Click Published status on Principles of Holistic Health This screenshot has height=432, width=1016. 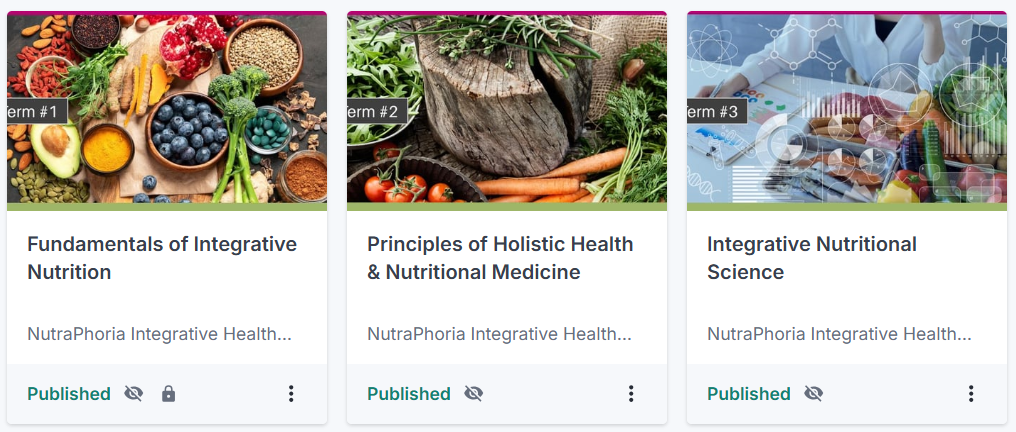tap(409, 394)
